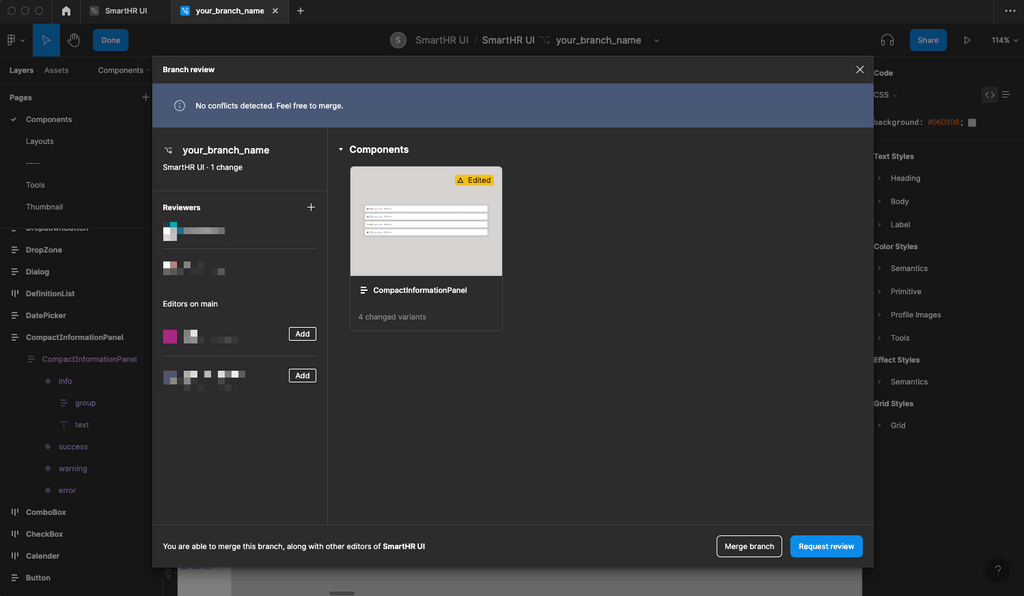The image size is (1024, 596).
Task: Open the CompactInformationPanel edited thumbnail
Action: click(x=426, y=221)
